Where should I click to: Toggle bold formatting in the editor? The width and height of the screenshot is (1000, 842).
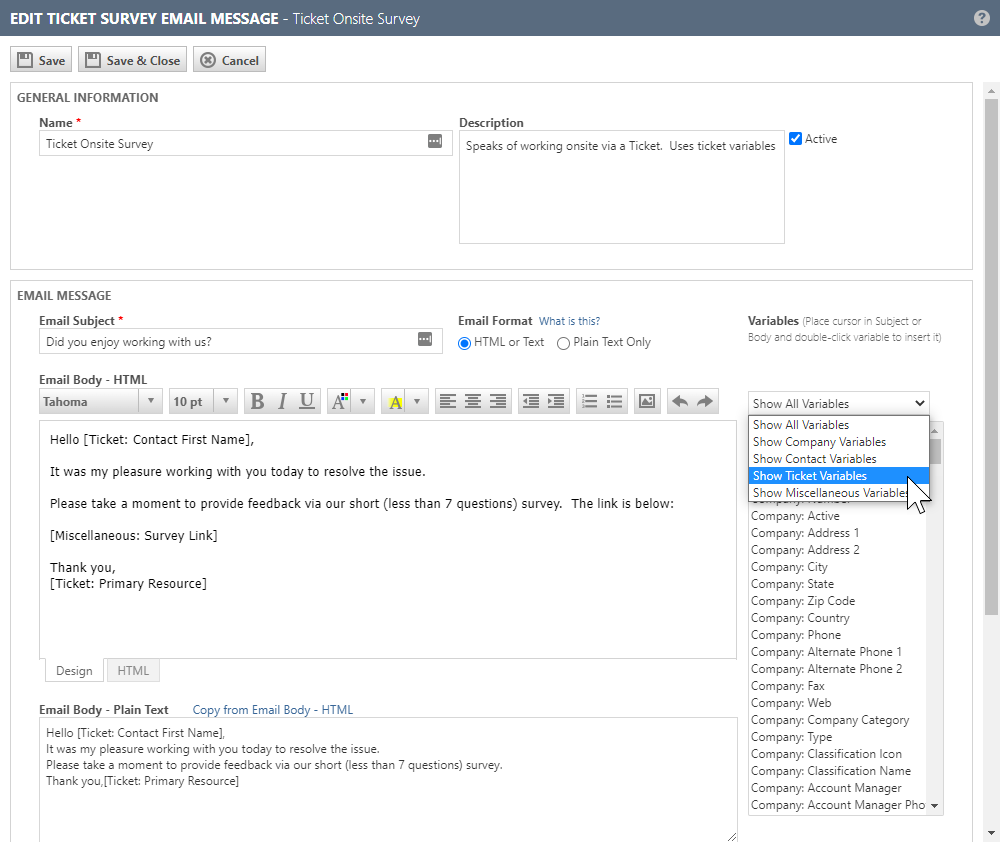257,402
